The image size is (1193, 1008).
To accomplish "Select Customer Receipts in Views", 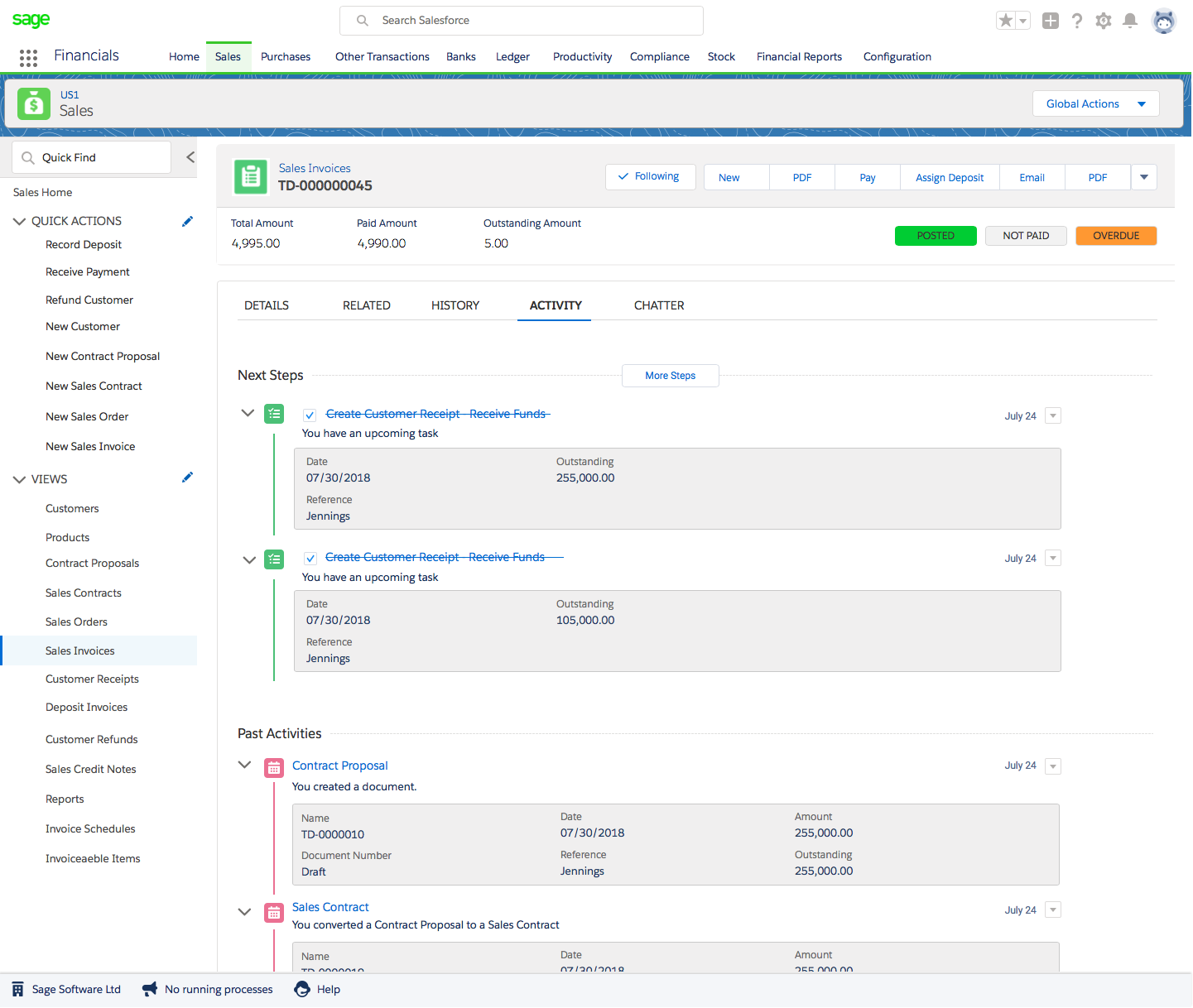I will coord(92,679).
